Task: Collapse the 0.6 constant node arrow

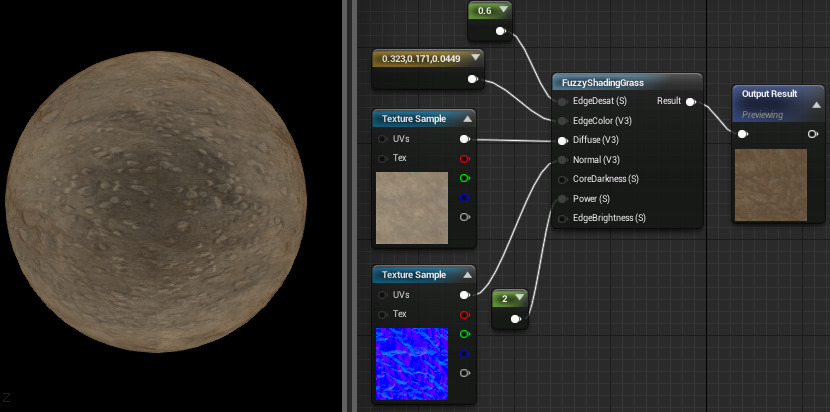Action: click(x=505, y=11)
